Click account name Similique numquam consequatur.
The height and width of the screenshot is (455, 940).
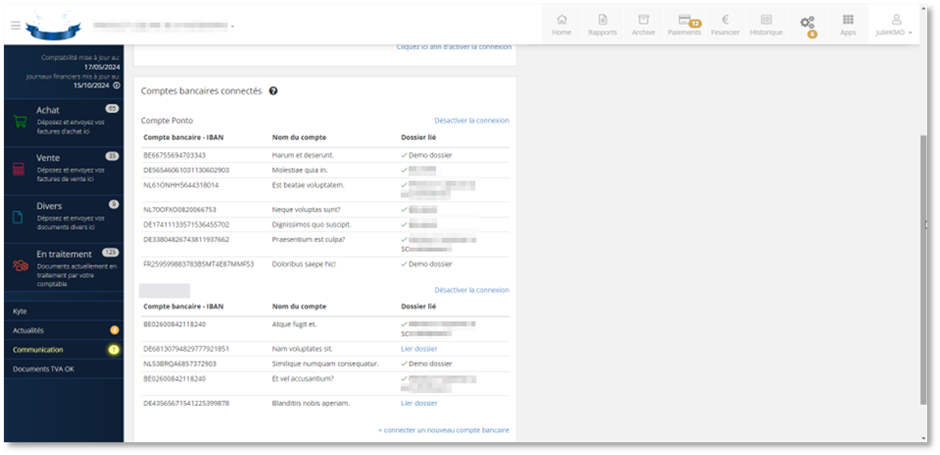pyautogui.click(x=326, y=364)
